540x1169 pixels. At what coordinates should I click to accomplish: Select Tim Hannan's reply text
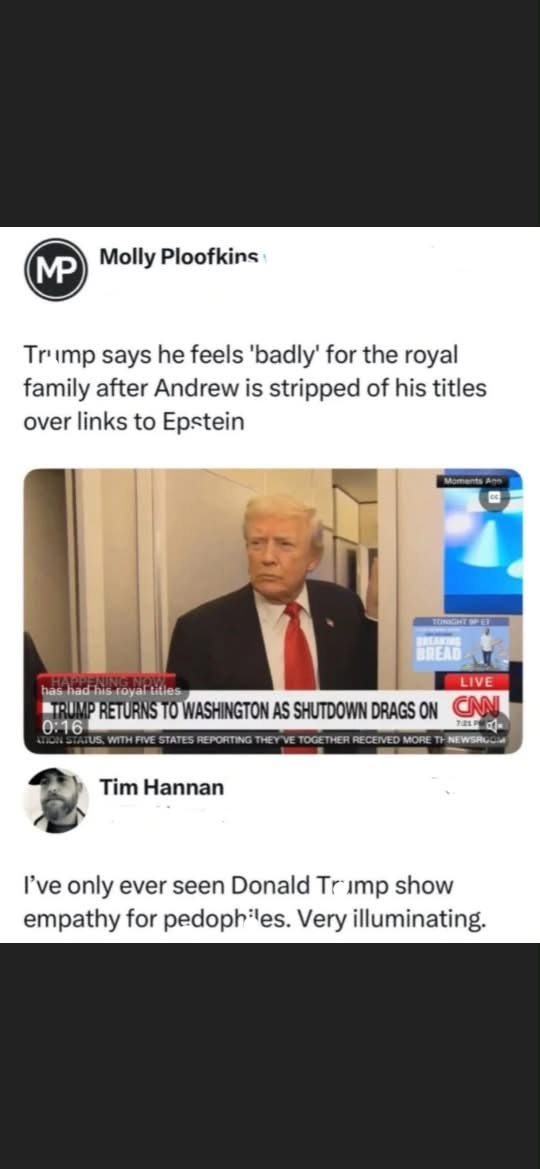[255, 903]
